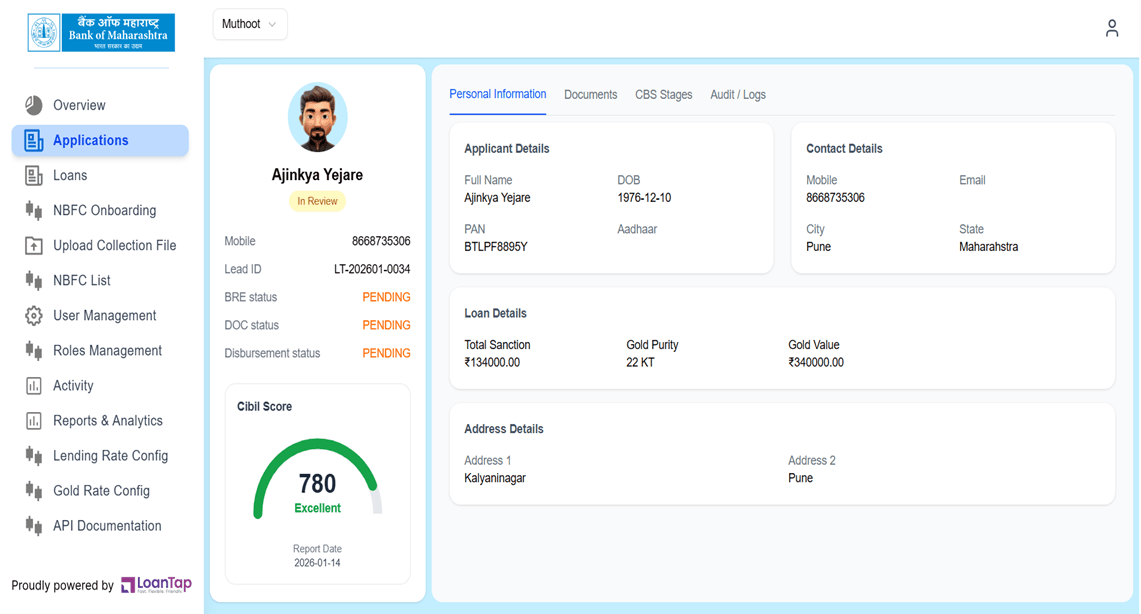Expand the Muthoot dropdown selector
This screenshot has width=1141, height=614.
coord(249,24)
